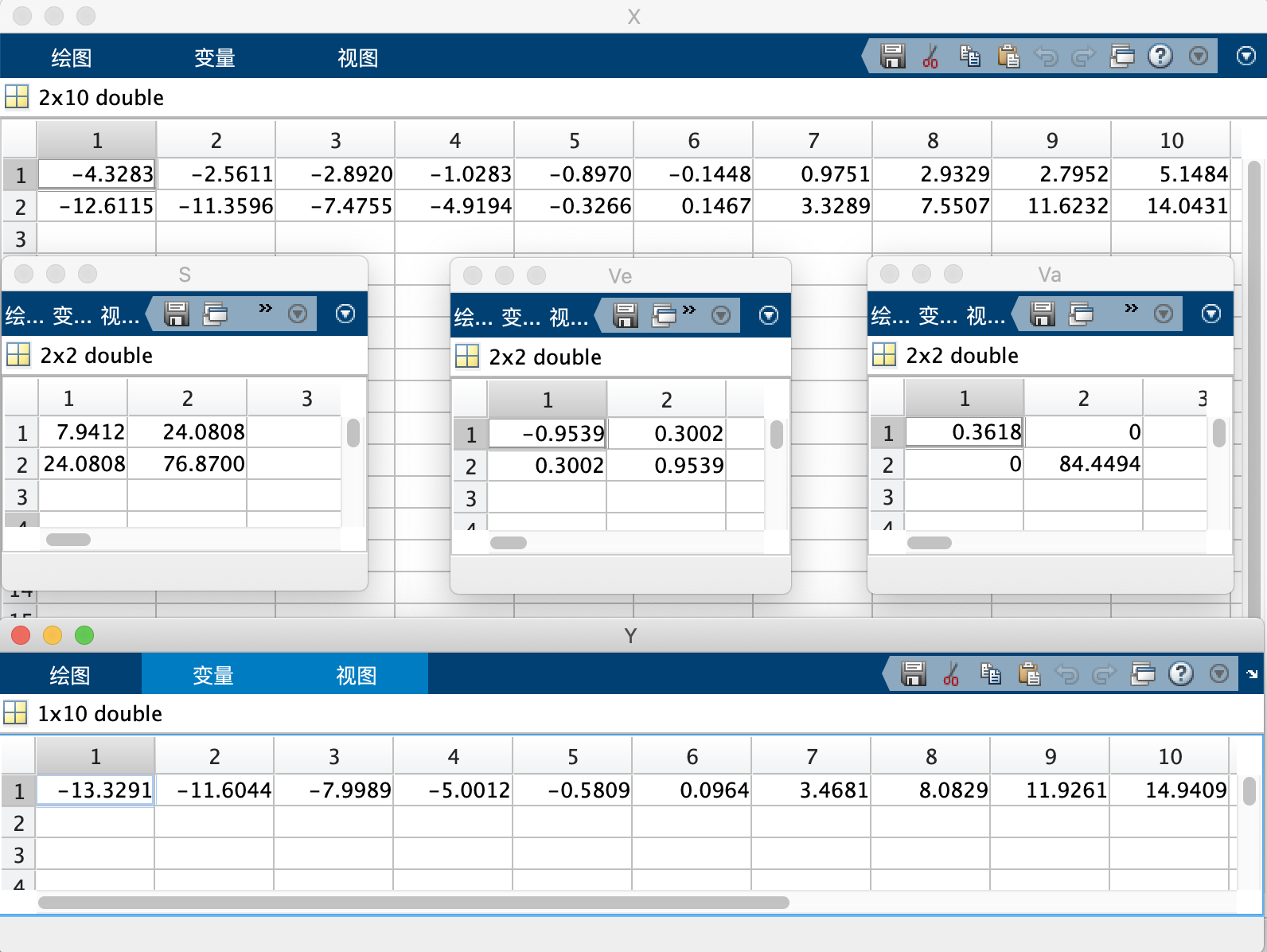This screenshot has height=952, width=1267.
Task: Click Cut scissors icon in X window
Action: 930,56
